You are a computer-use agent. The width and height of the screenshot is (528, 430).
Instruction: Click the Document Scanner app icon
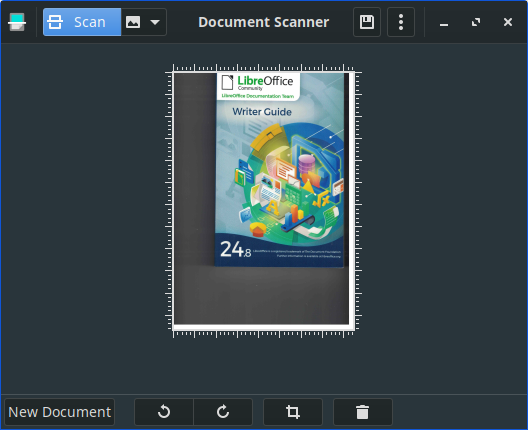coord(17,22)
